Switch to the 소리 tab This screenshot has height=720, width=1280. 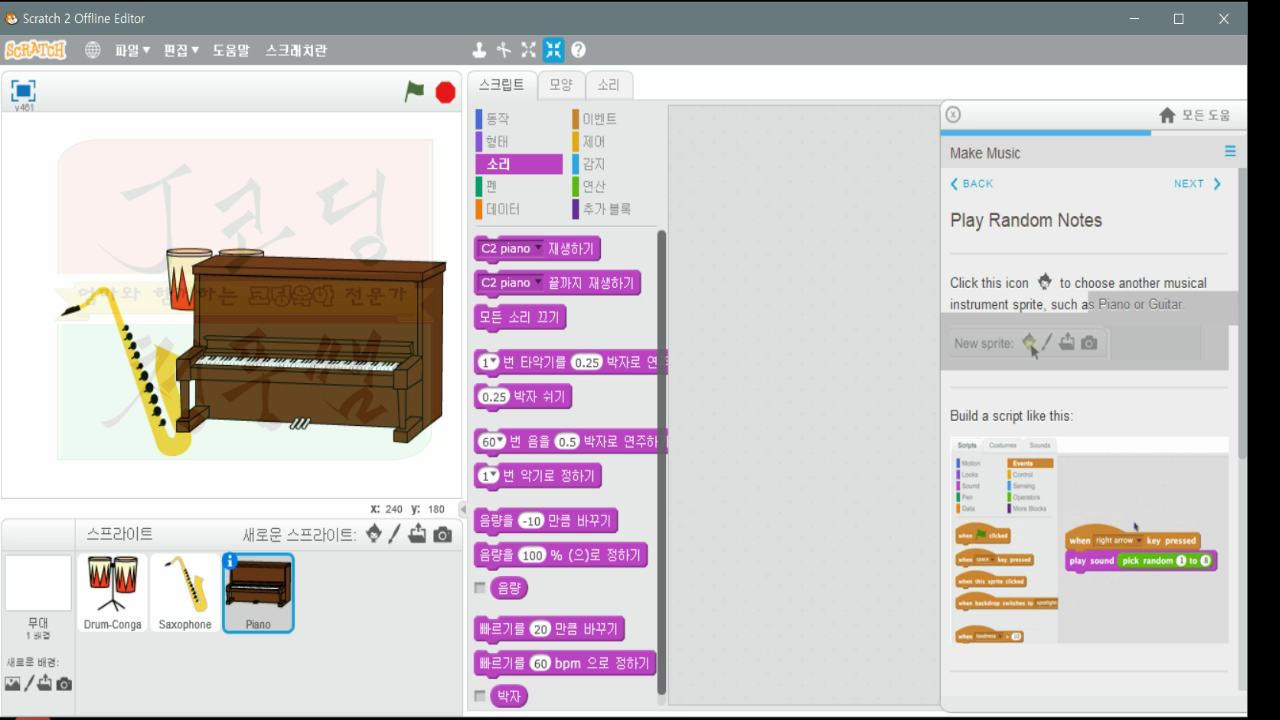(609, 85)
